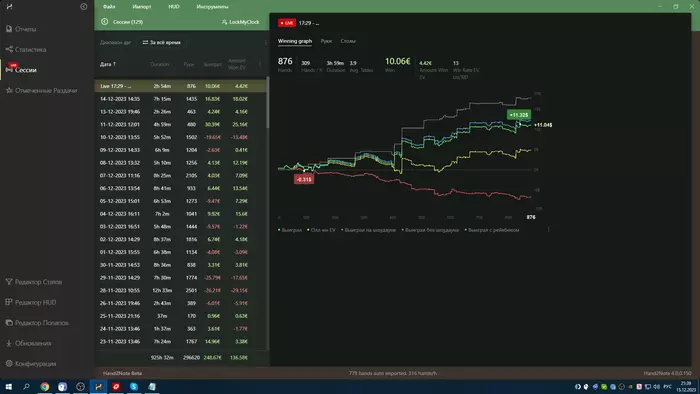700x394 pixels.
Task: Select the 03-12-2023 16:51 session
Action: coord(181,227)
